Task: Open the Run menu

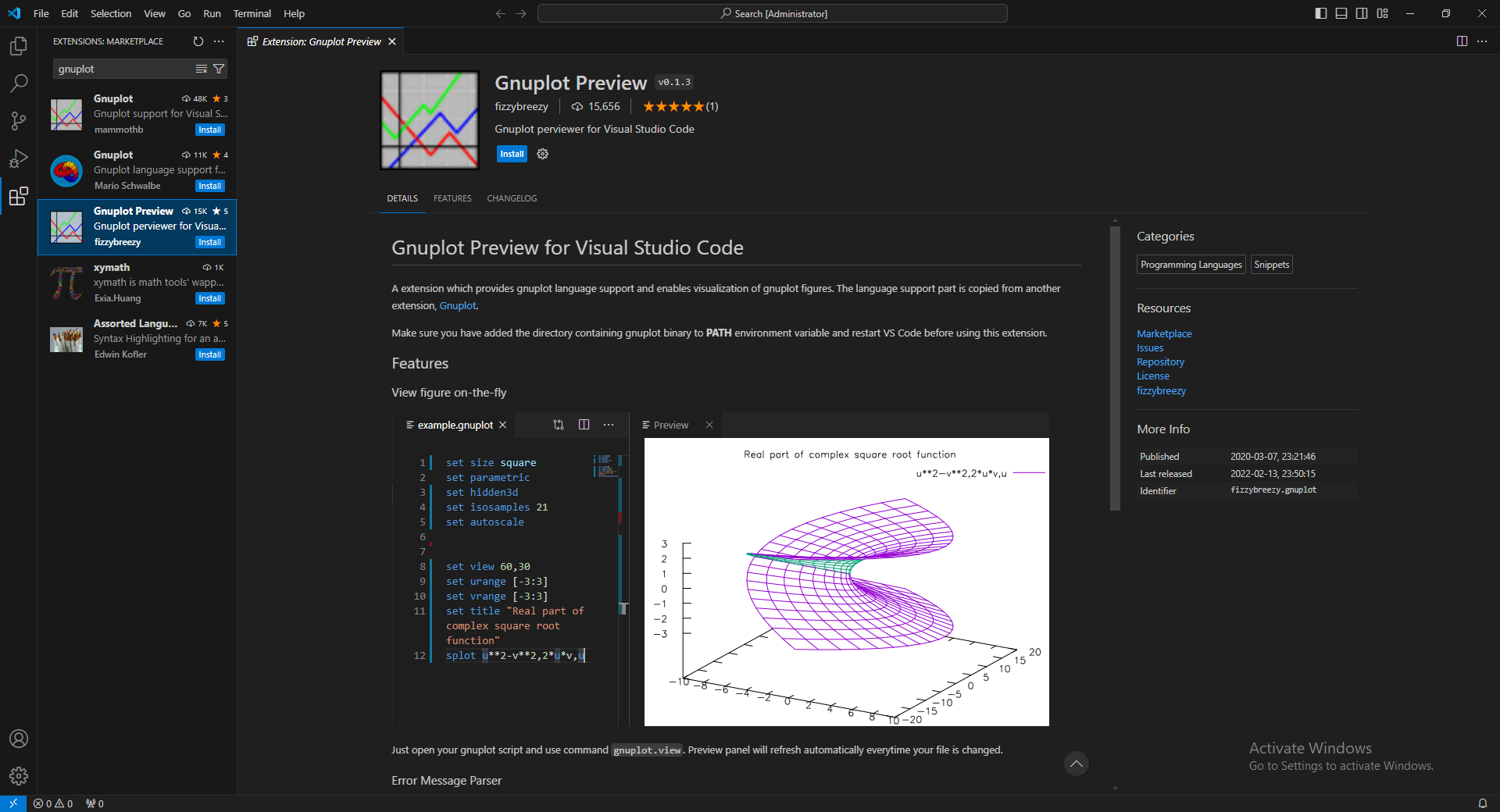Action: tap(212, 13)
